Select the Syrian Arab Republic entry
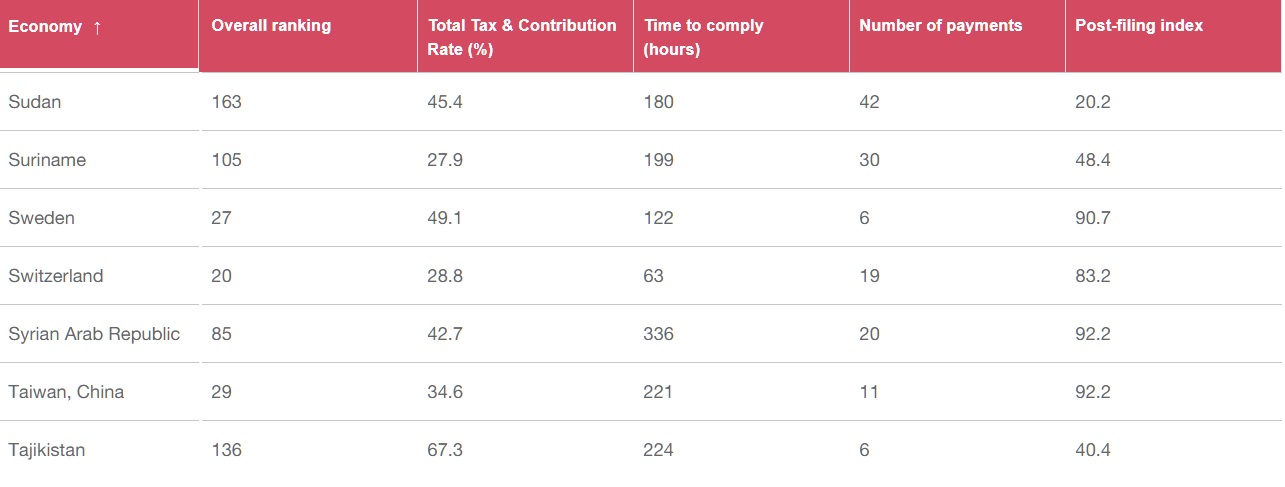Screen dimensions: 1285x487 94,334
